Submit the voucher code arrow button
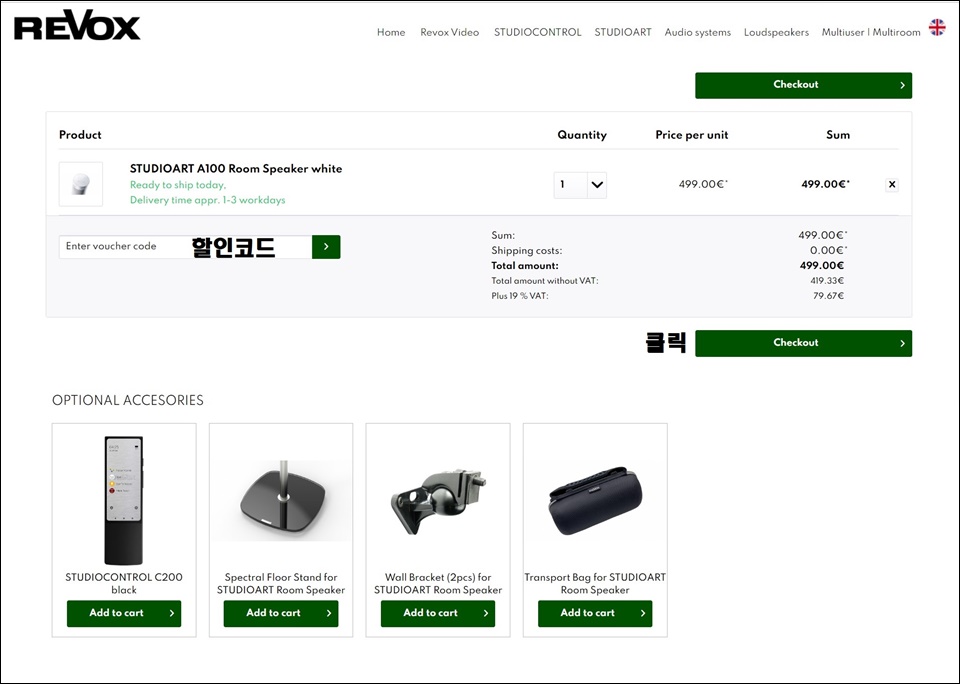The image size is (960, 684). [x=326, y=247]
